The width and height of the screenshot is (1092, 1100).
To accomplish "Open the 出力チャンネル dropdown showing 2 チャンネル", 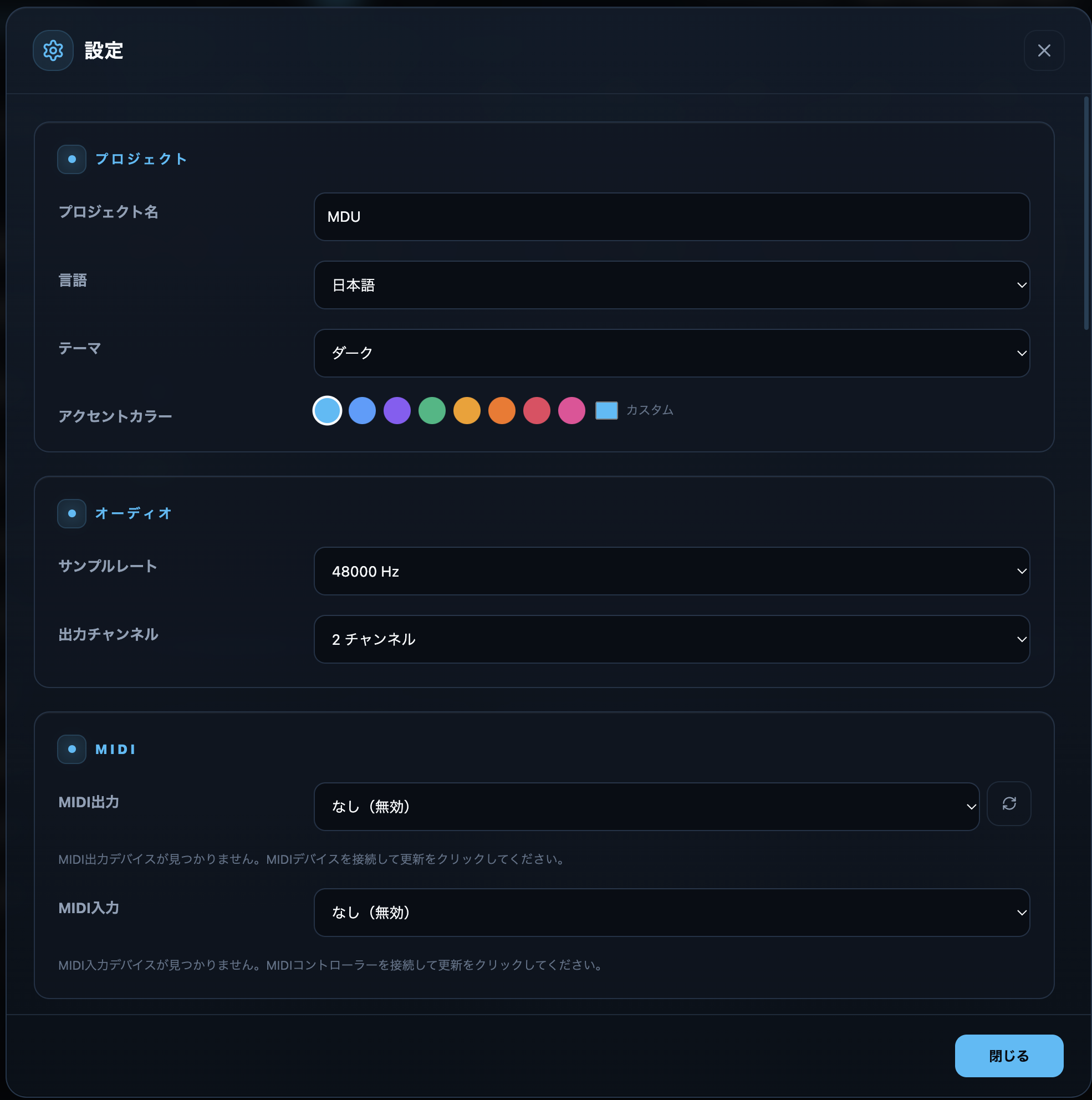I will pos(672,639).
